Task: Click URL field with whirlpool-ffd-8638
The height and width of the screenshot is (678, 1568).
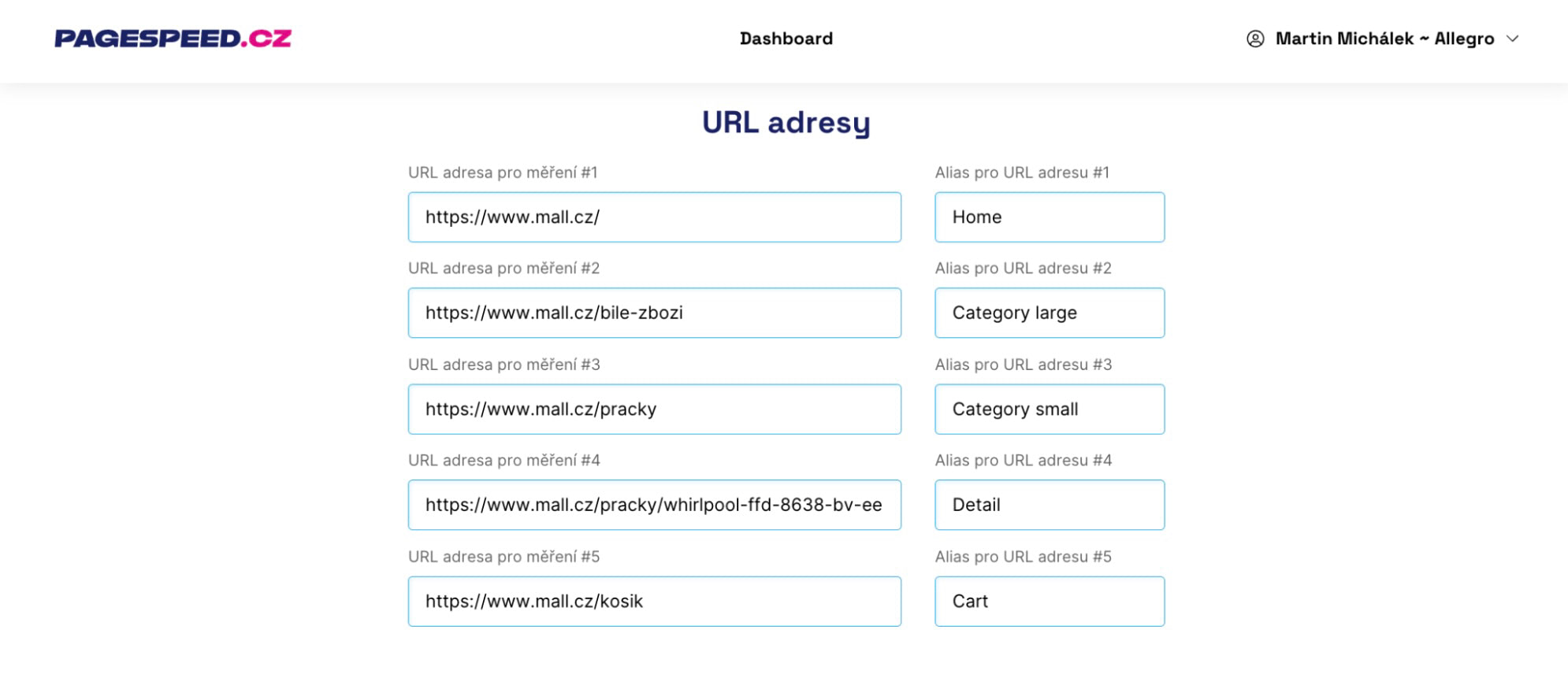Action: [x=655, y=505]
